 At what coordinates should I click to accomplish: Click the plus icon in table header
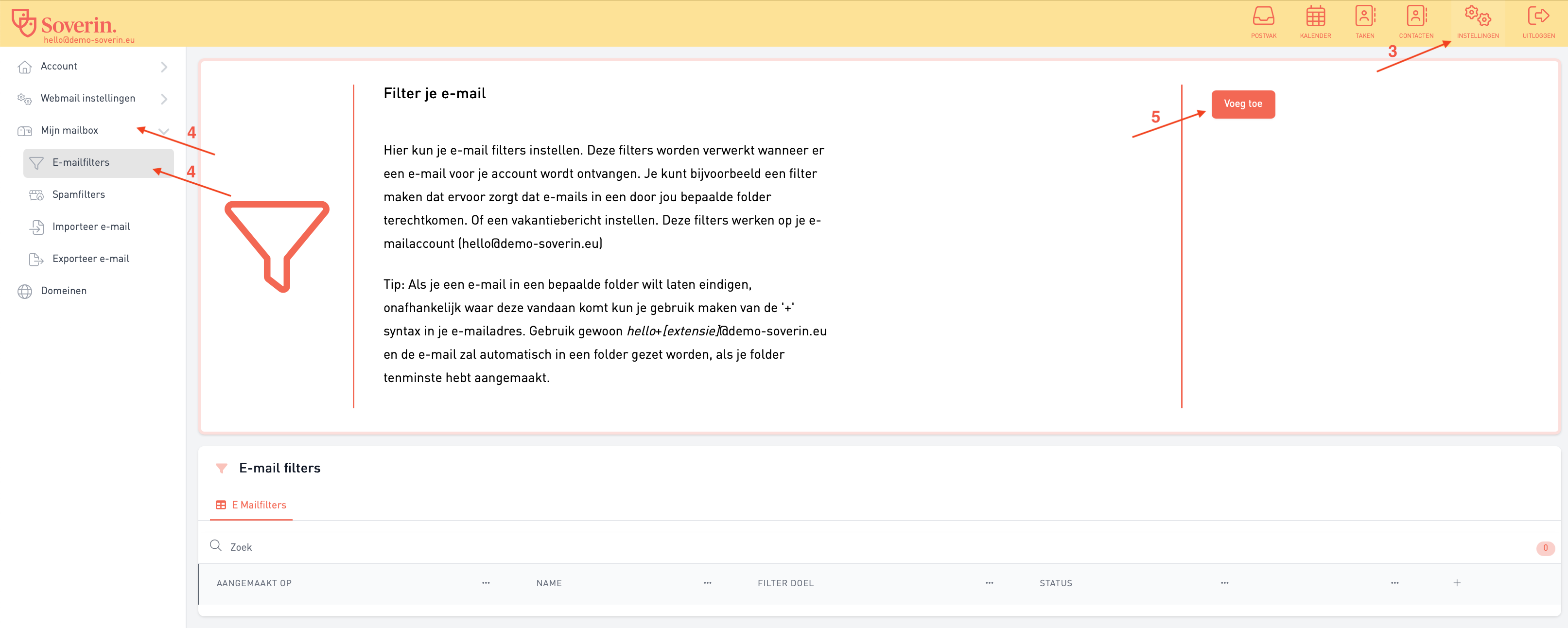click(x=1457, y=583)
